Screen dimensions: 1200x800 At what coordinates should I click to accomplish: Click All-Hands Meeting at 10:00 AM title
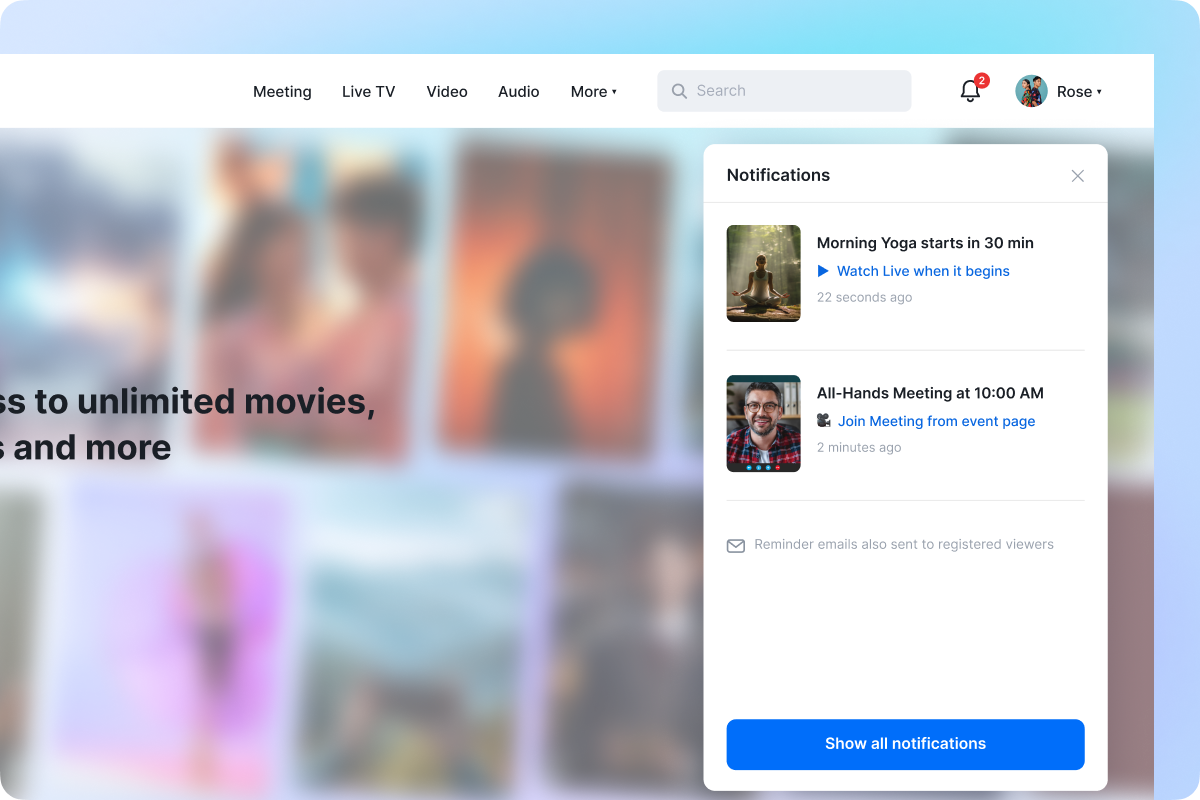[x=930, y=393]
